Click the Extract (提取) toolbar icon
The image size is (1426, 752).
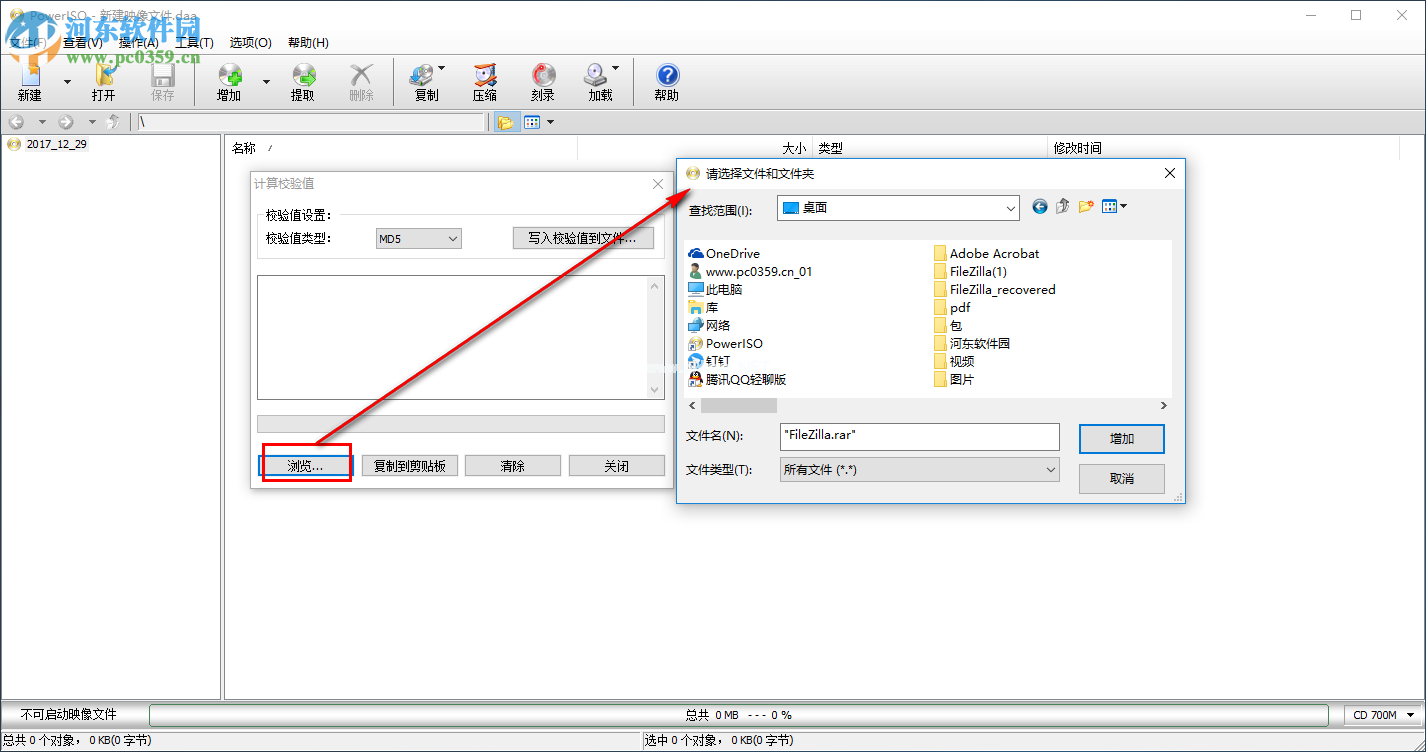(x=303, y=82)
